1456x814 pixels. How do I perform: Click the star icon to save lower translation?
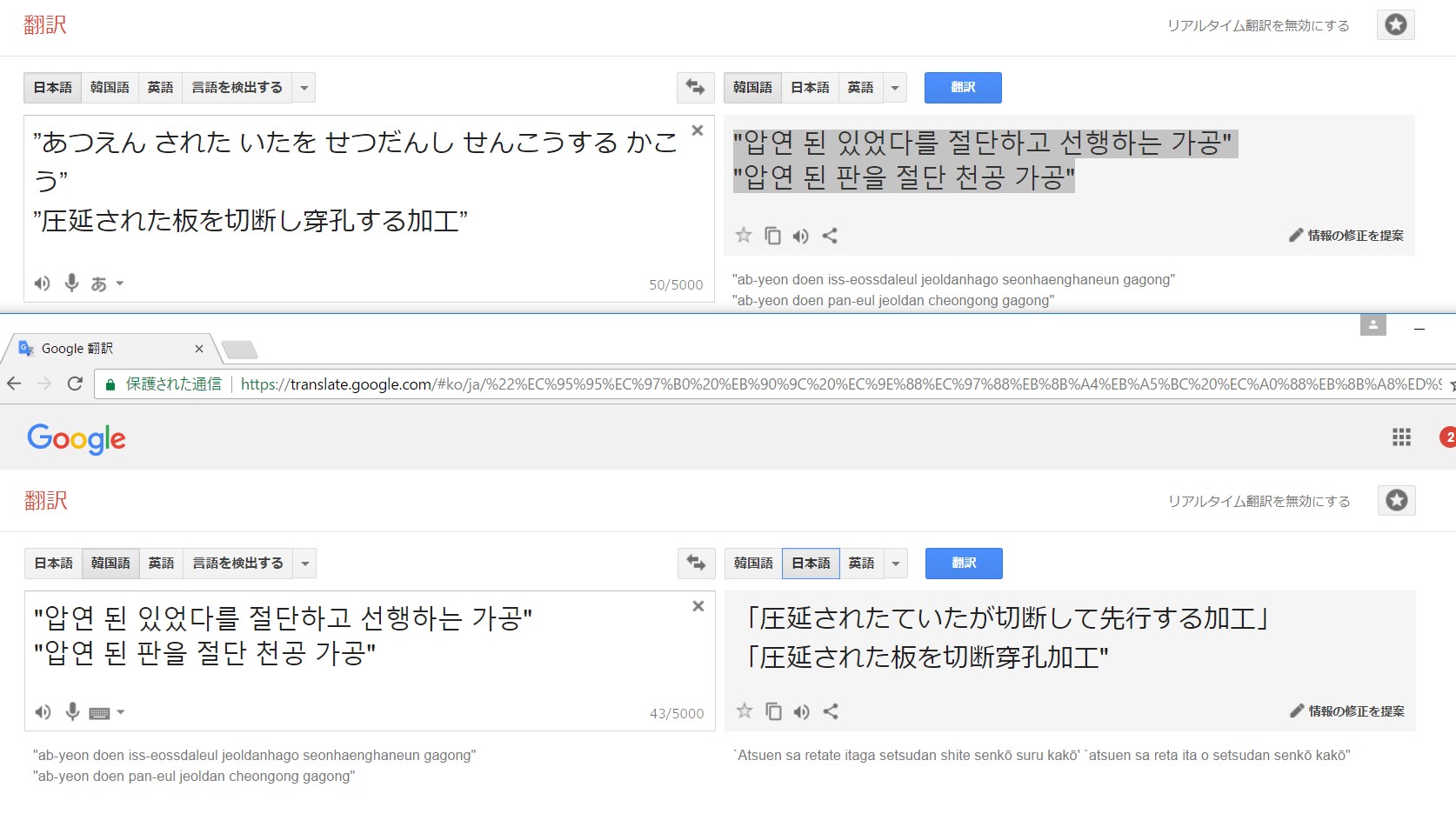pos(745,711)
